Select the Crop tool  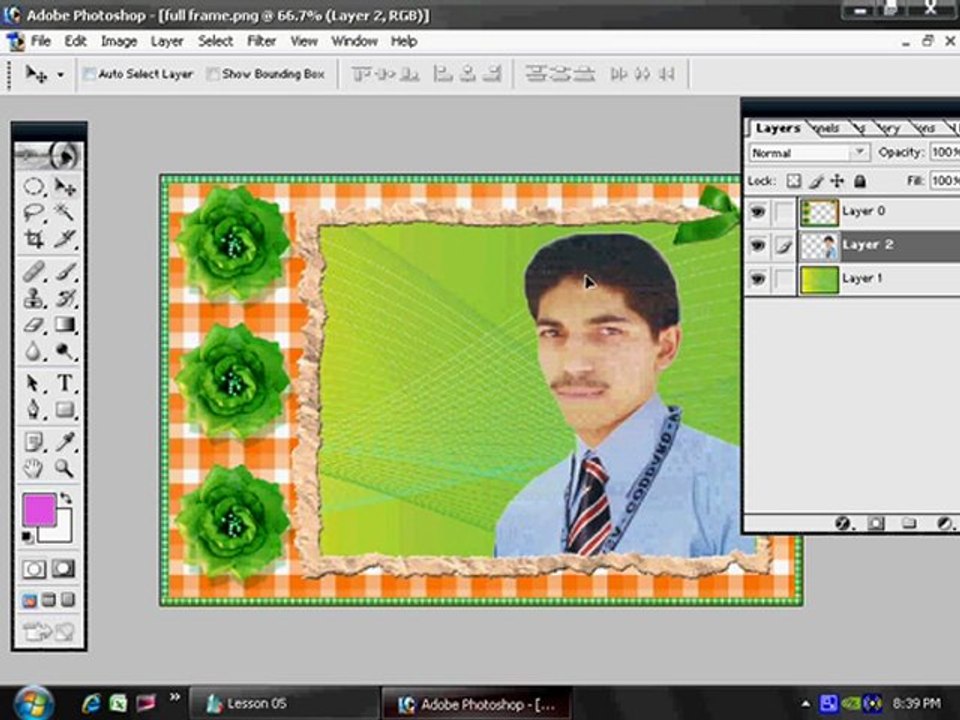pos(34,238)
